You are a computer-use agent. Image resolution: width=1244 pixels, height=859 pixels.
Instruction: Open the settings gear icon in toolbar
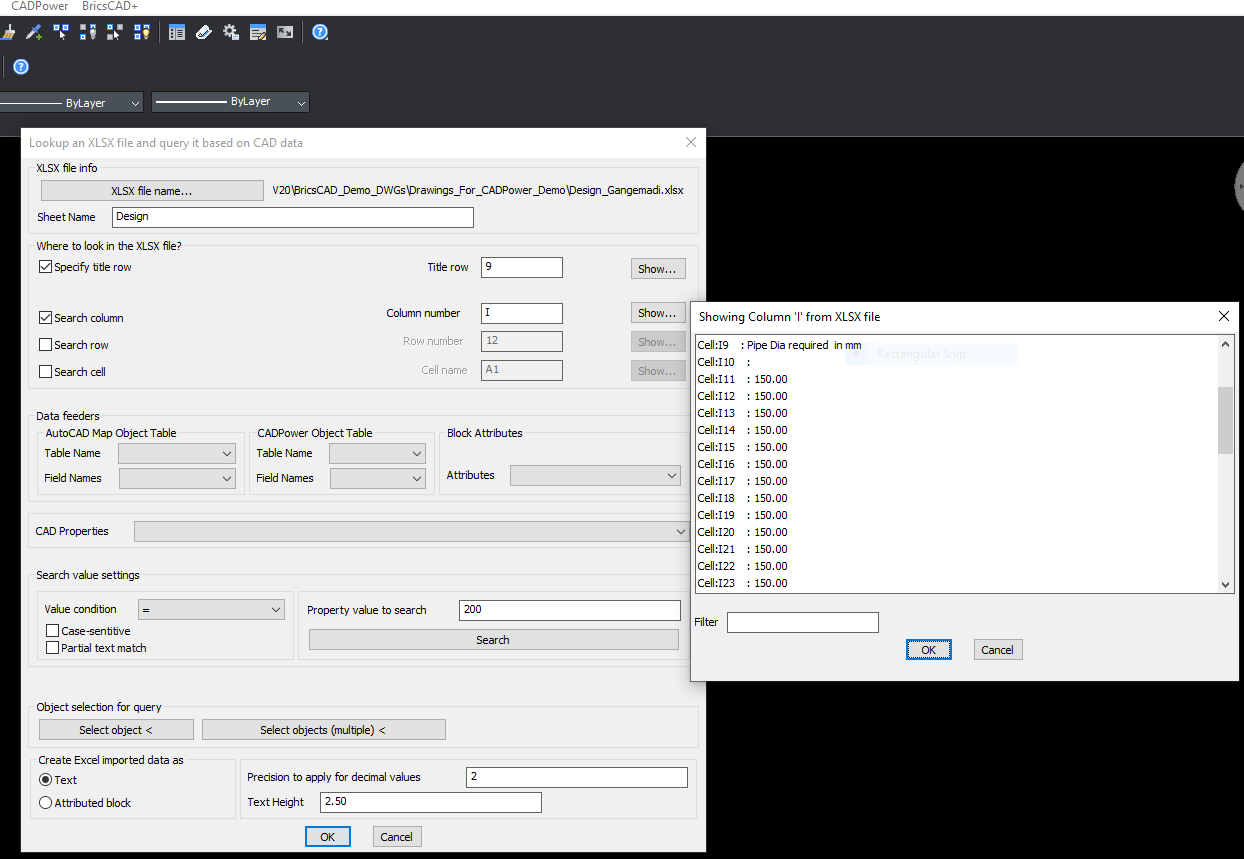(x=231, y=32)
